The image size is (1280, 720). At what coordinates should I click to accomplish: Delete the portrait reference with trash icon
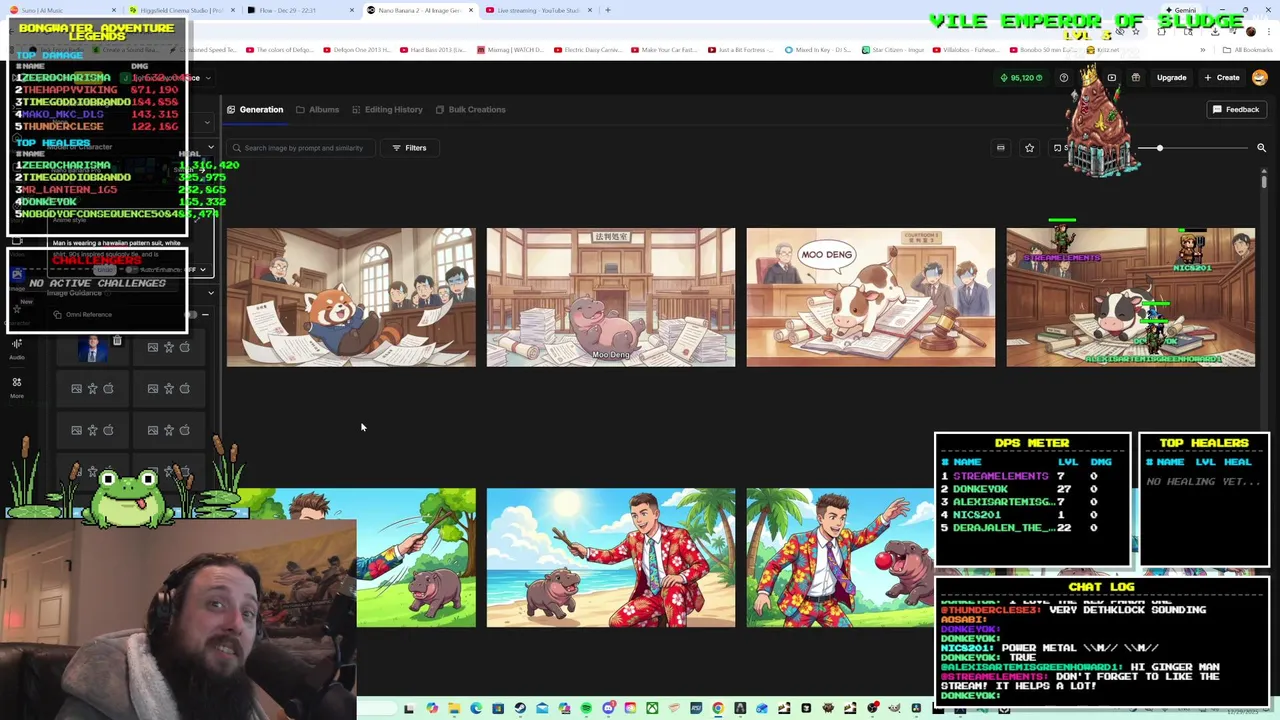click(x=117, y=342)
